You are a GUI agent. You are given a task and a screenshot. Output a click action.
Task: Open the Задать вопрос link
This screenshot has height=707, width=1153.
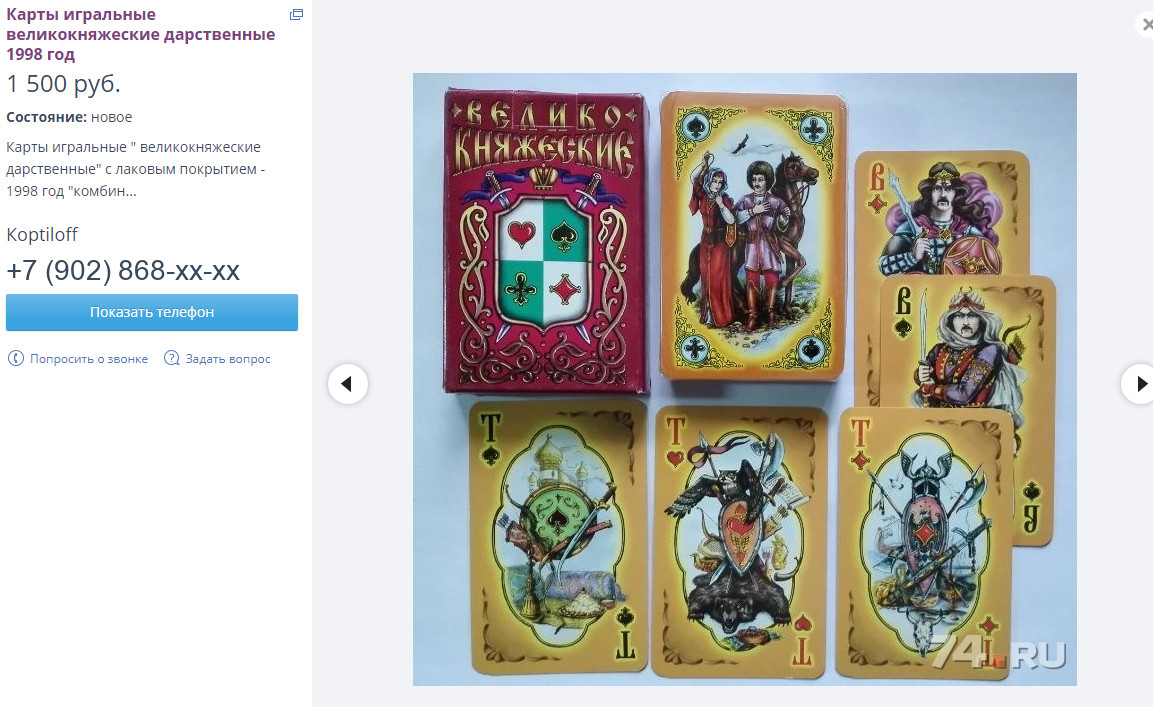(x=228, y=359)
